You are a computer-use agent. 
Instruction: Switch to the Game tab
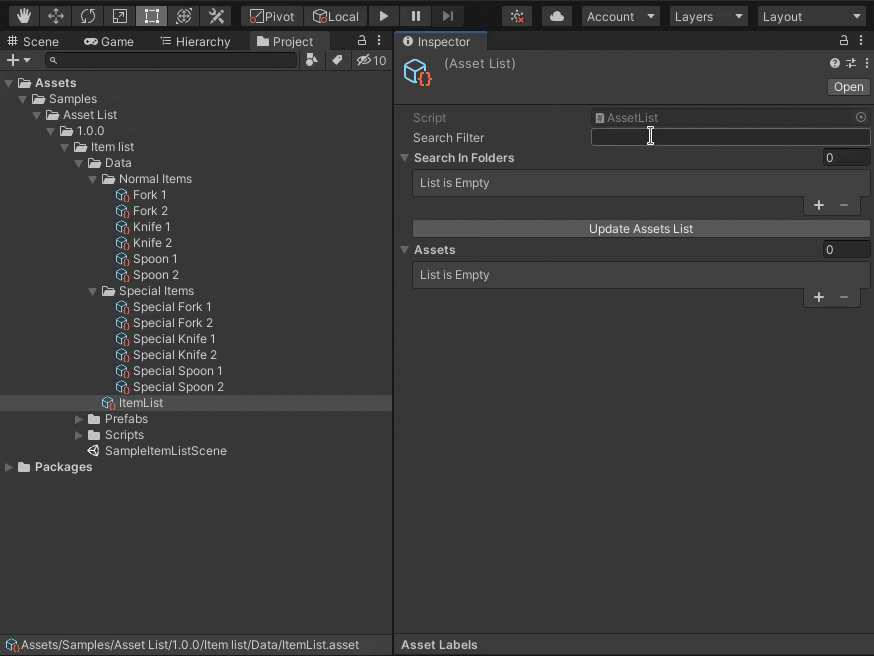point(109,41)
